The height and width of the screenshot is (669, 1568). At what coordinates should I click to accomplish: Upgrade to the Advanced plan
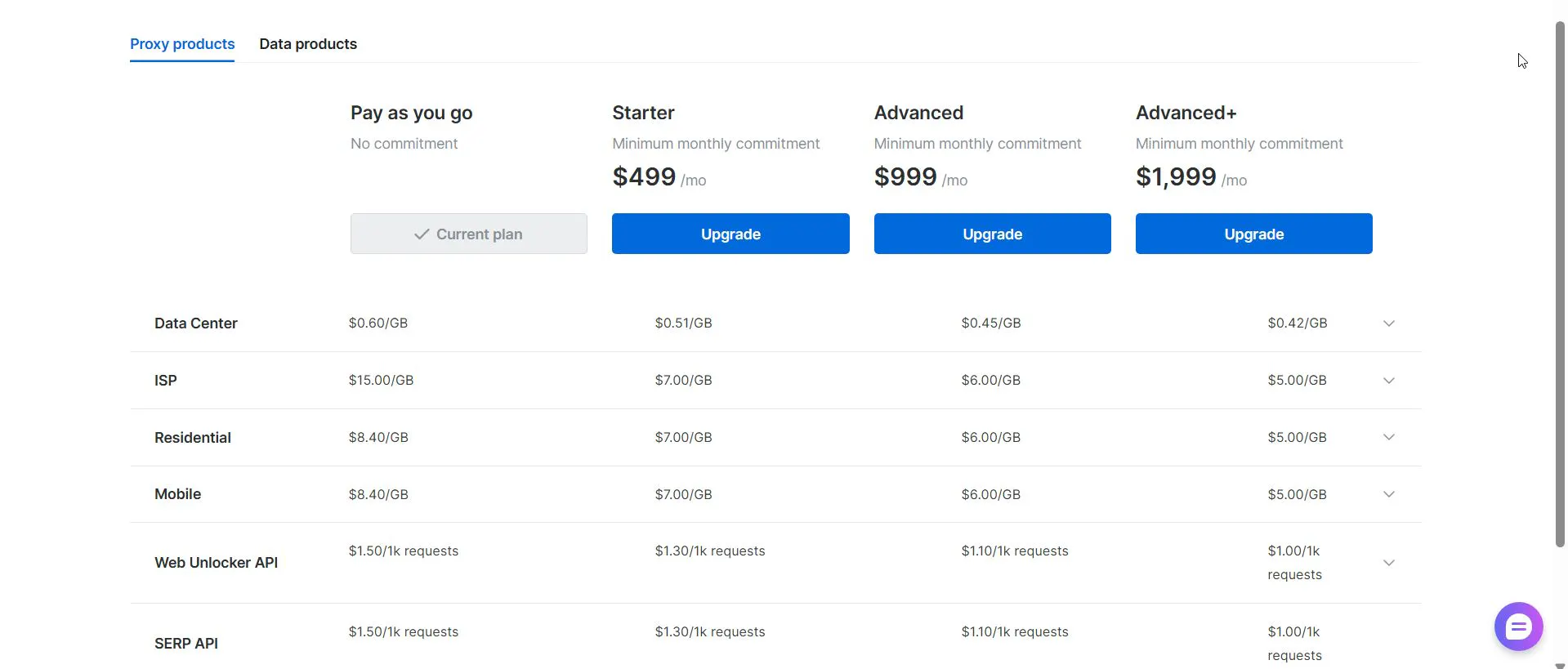pos(993,234)
